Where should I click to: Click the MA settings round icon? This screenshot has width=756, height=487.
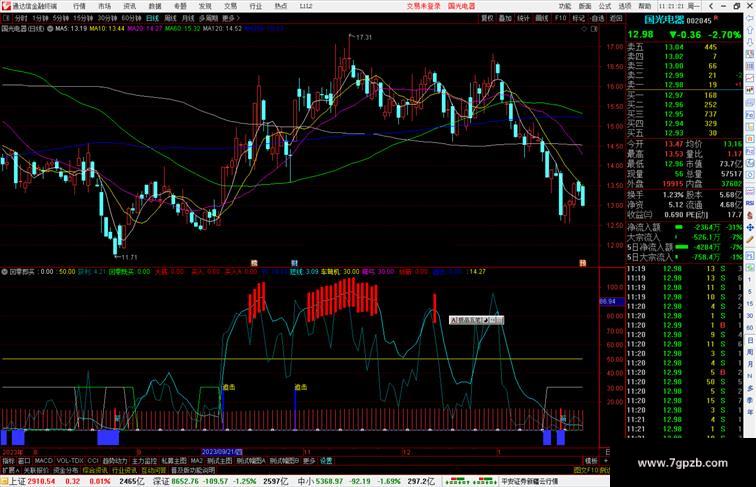50,28
